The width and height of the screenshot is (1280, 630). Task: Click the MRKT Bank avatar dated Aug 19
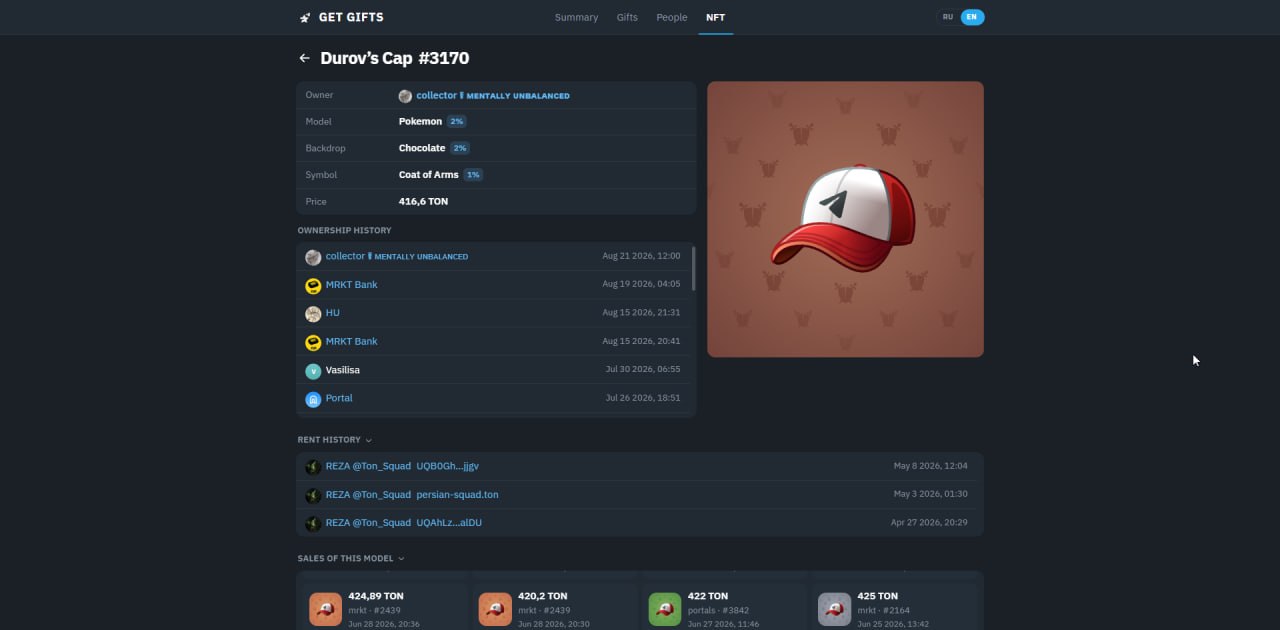point(313,286)
